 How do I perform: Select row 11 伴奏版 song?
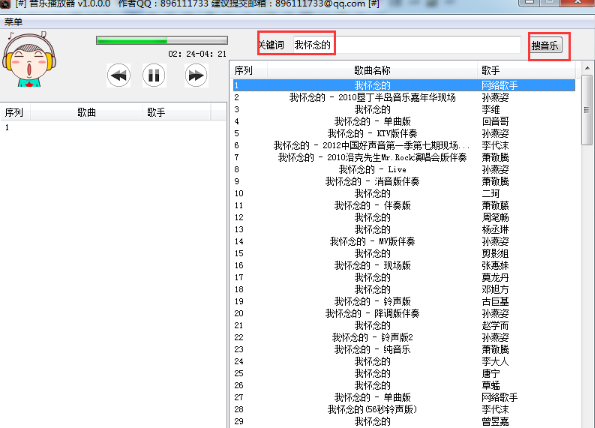click(x=404, y=206)
